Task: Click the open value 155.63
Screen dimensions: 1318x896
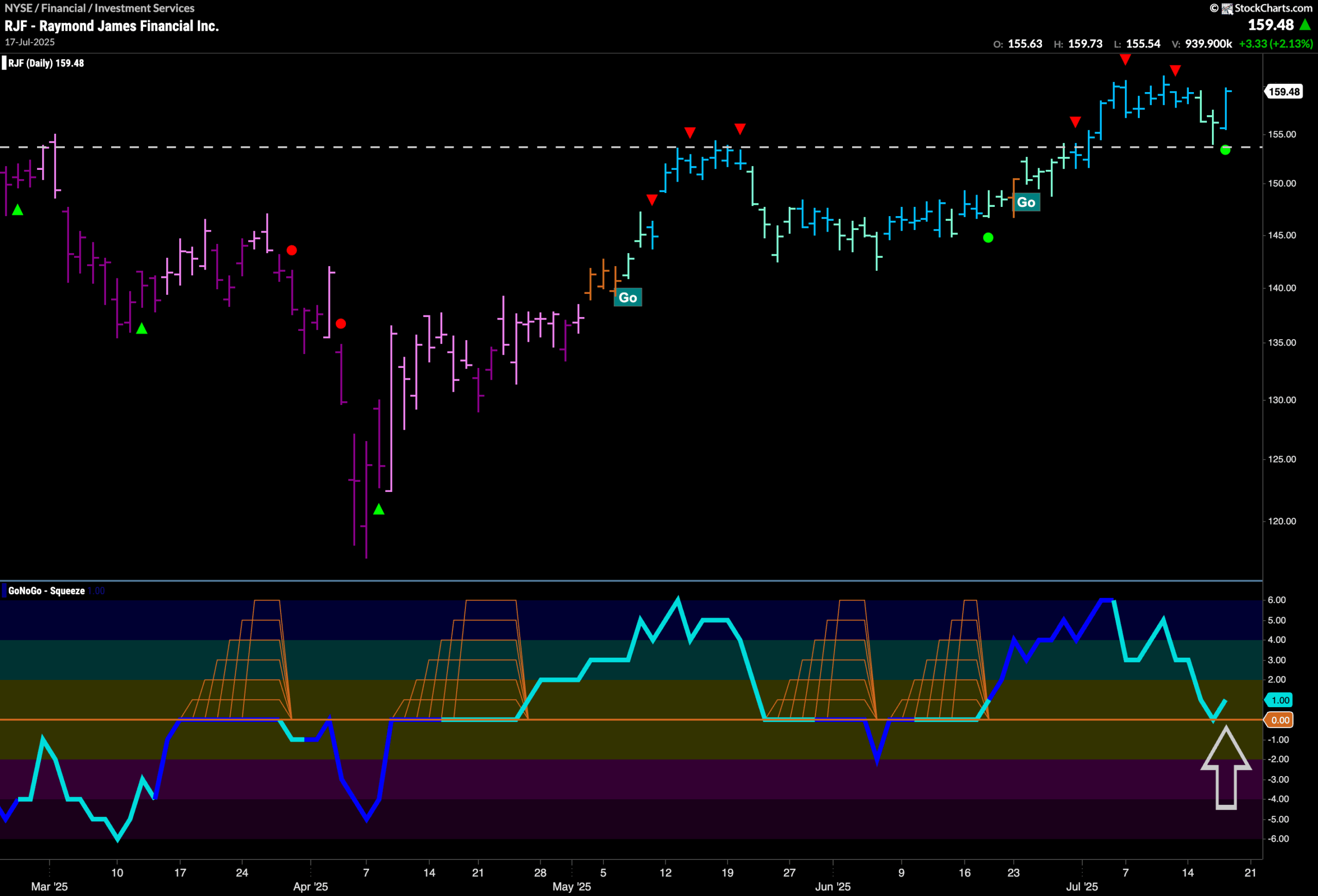Action: pyautogui.click(x=1025, y=44)
